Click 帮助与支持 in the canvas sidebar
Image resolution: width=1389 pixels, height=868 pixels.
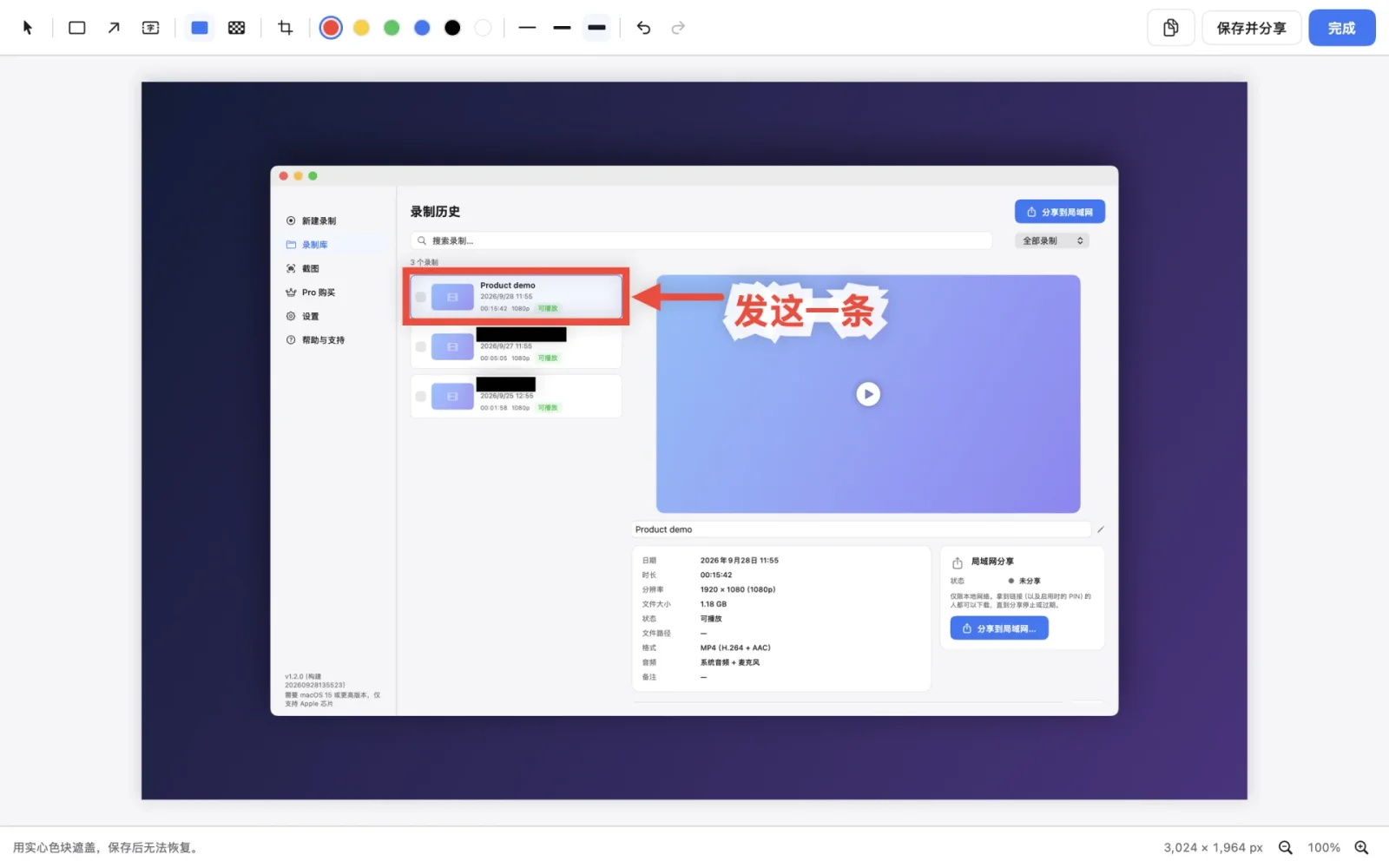[x=323, y=340]
